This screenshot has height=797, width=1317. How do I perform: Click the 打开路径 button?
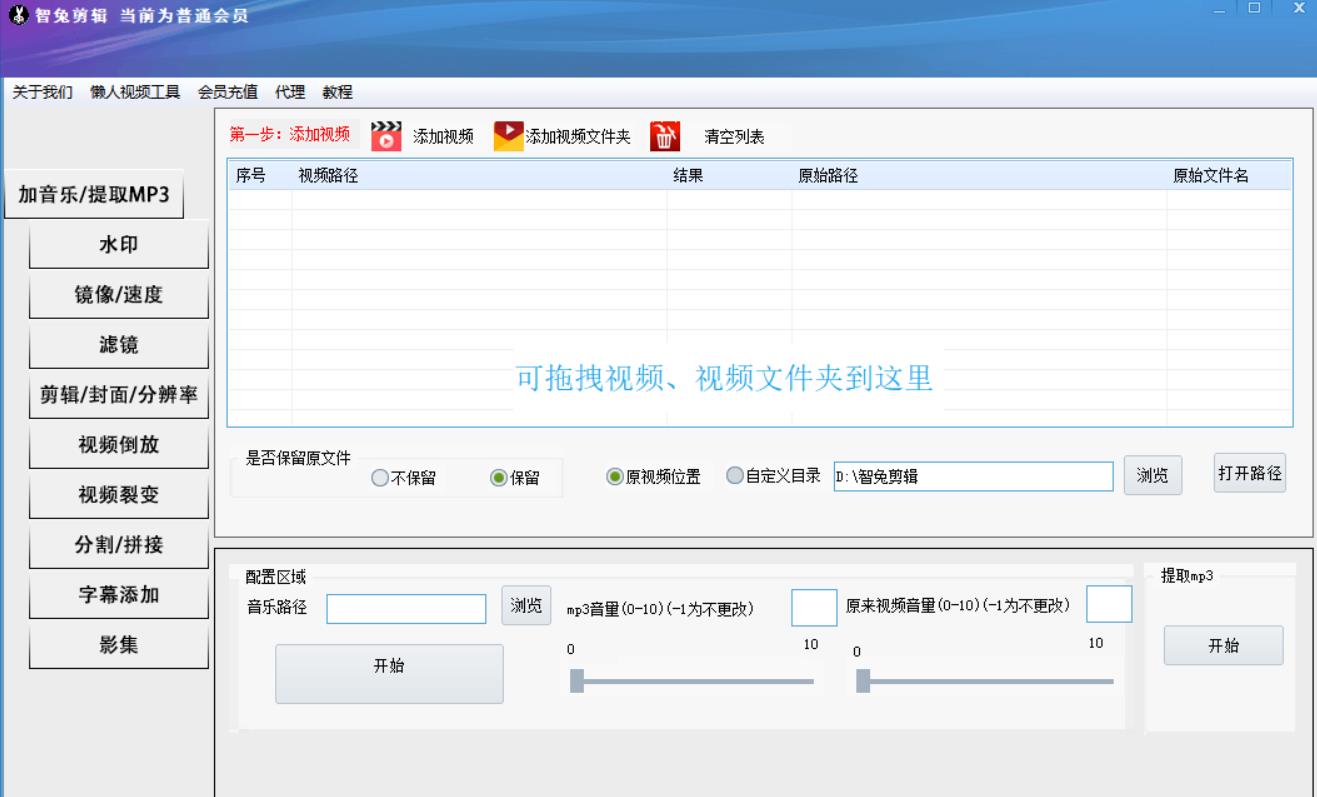click(x=1251, y=475)
